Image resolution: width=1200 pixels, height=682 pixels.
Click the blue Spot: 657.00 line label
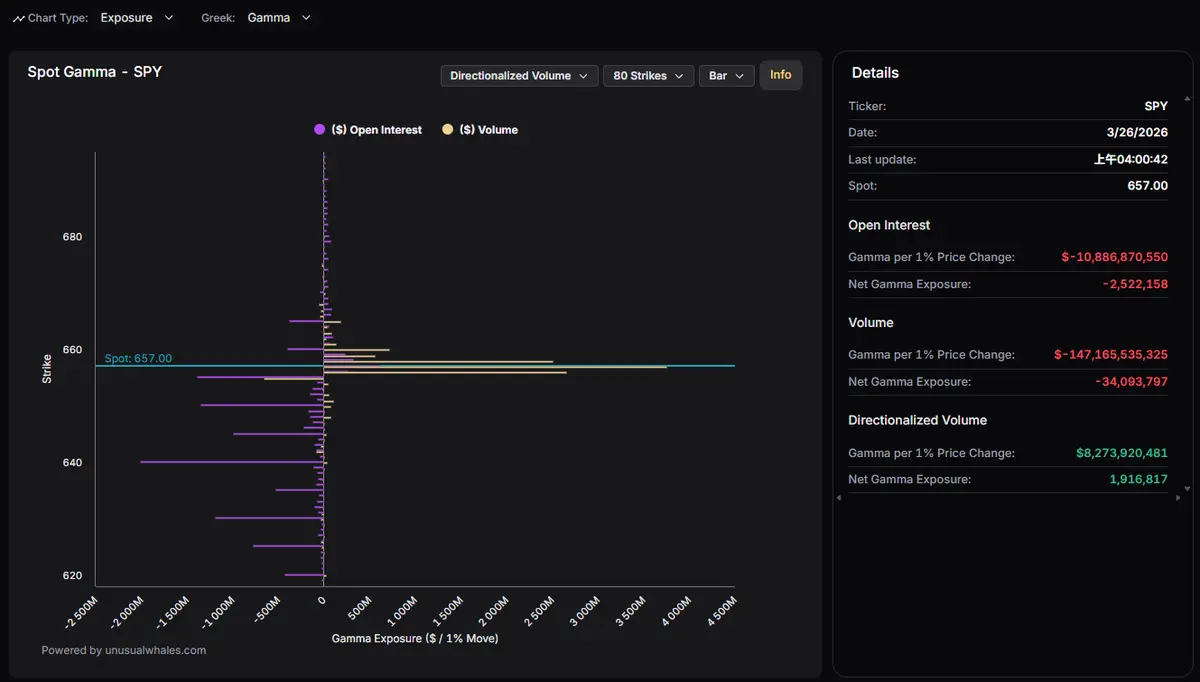pyautogui.click(x=138, y=358)
